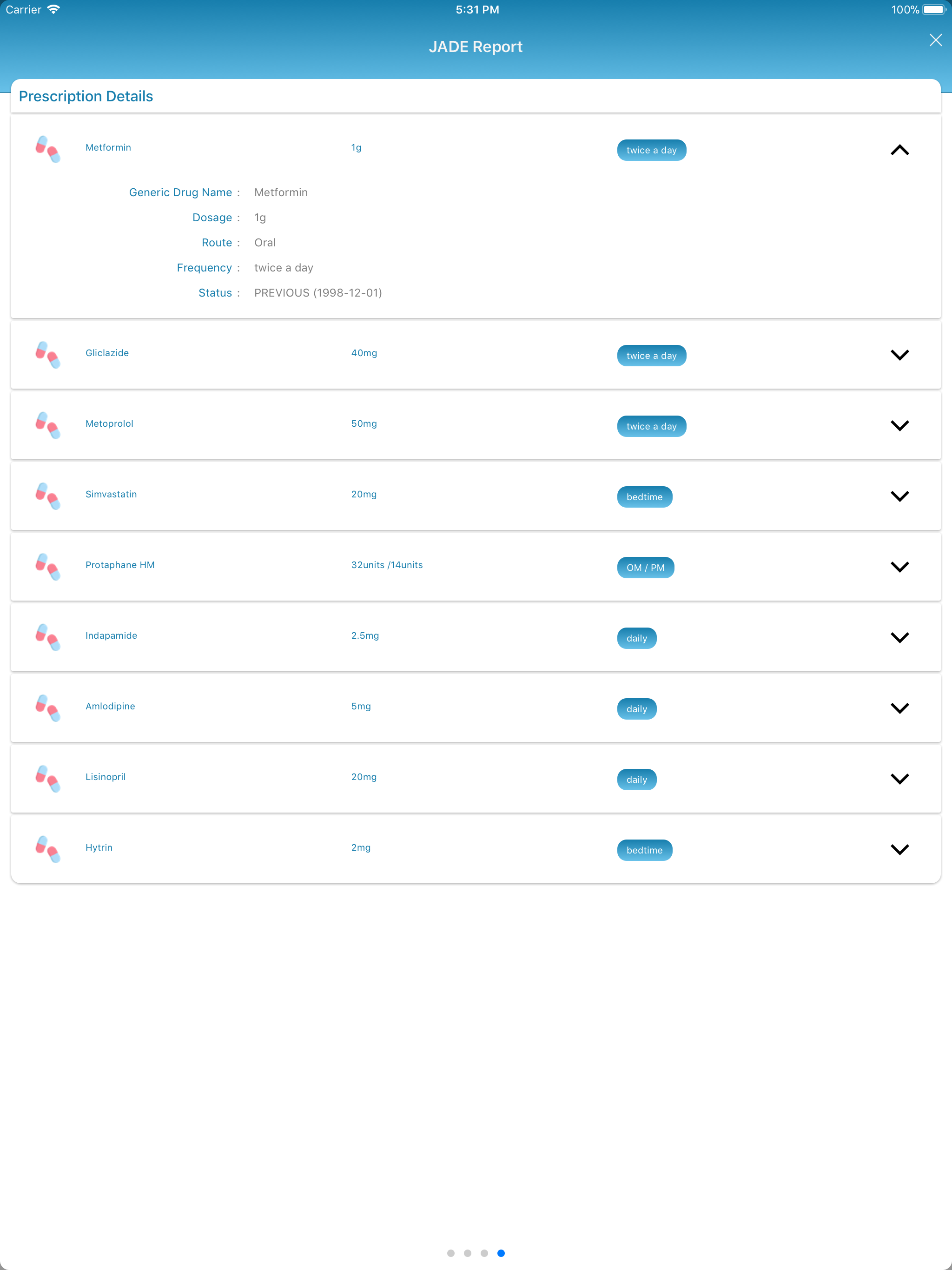
Task: Click the 'OM / PM' frequency button for Protaphane
Action: [645, 567]
